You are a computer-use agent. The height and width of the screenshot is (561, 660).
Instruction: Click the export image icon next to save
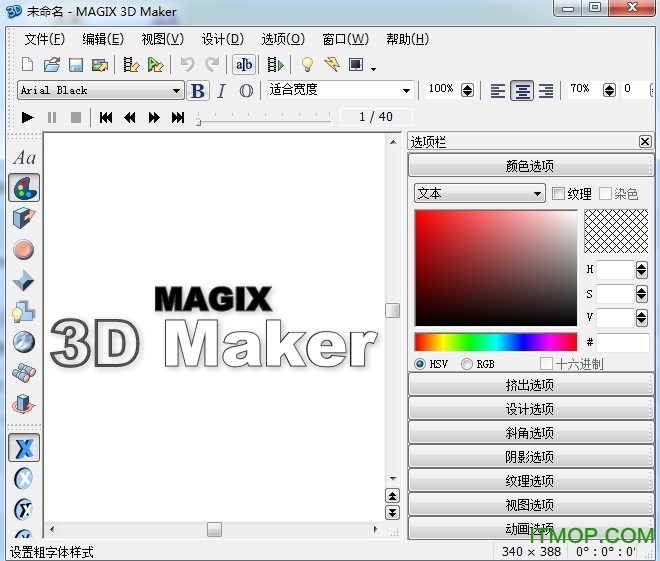pyautogui.click(x=100, y=64)
